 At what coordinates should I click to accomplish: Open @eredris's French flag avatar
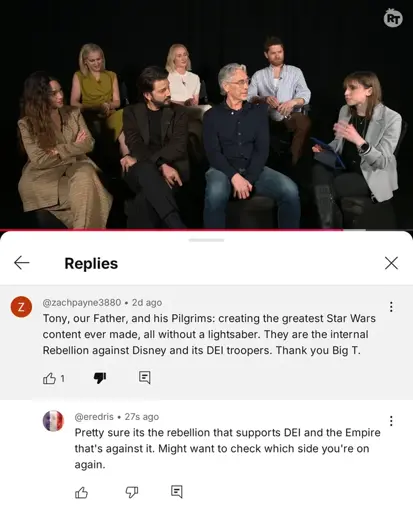(53, 421)
